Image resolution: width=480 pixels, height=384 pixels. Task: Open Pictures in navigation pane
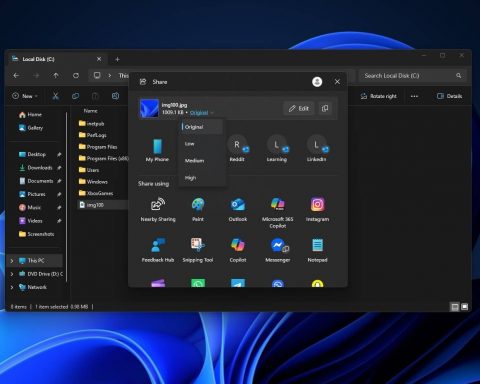click(32, 194)
